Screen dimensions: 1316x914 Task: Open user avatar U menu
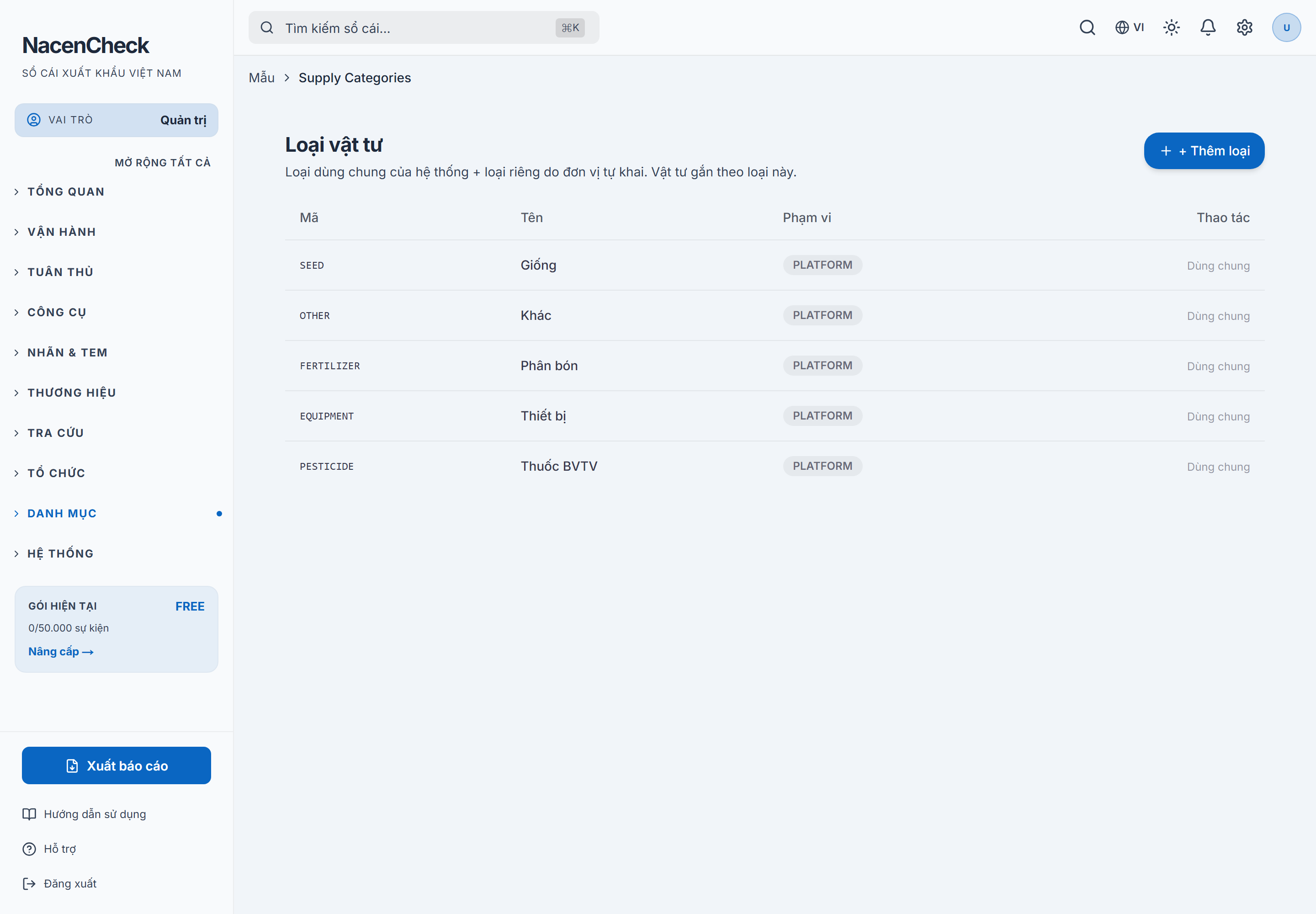click(x=1286, y=27)
